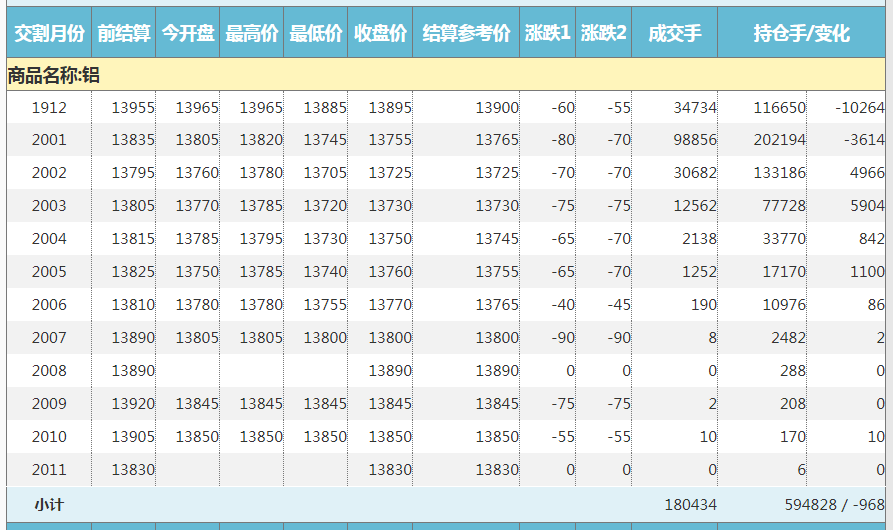Click the 交割月份 column header
The height and width of the screenshot is (530, 893).
[49, 33]
